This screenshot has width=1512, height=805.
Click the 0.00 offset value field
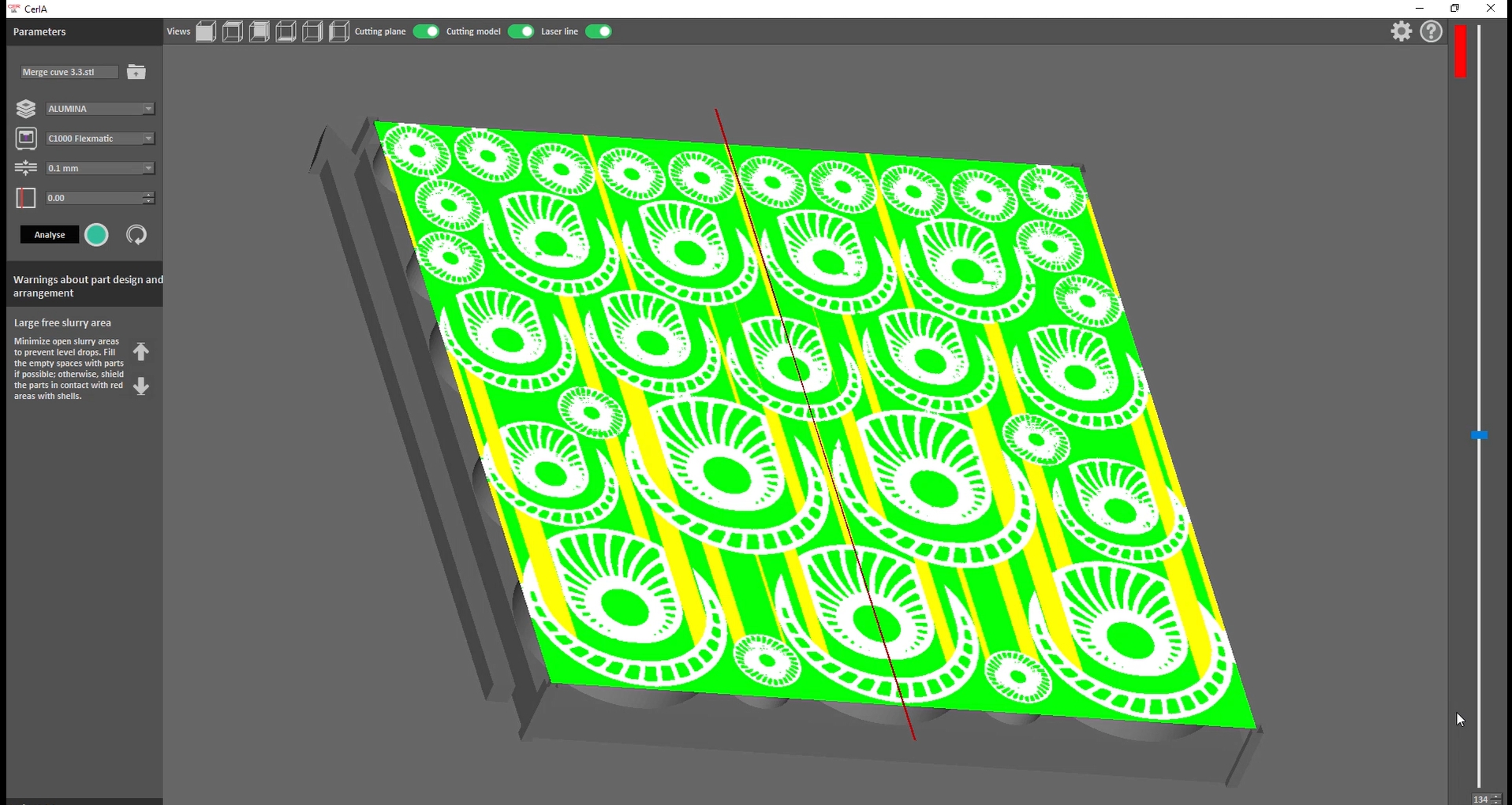point(93,198)
